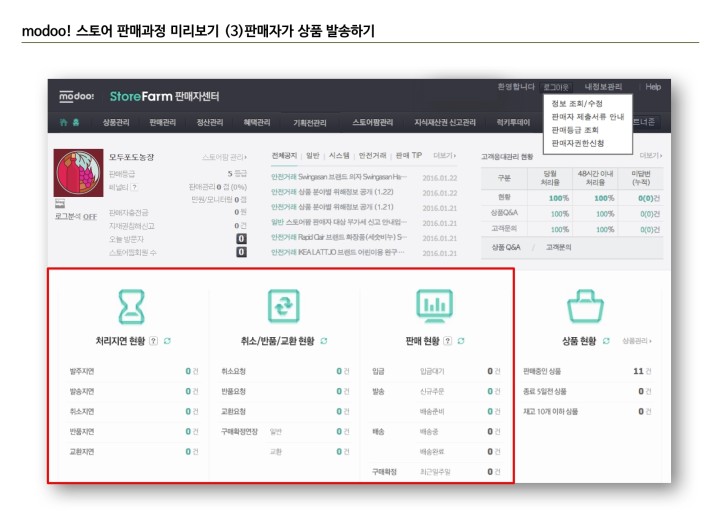720x523 pixels.
Task: Click the 교환요청 count value
Action: click(x=339, y=411)
